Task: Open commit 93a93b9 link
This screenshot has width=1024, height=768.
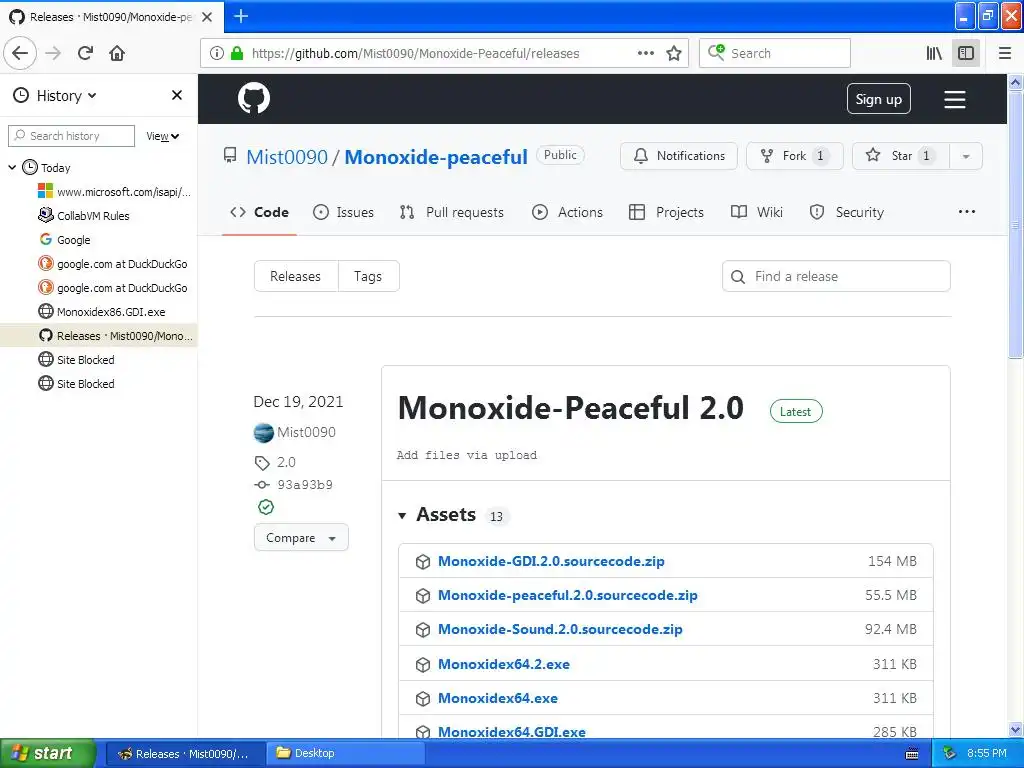Action: [x=304, y=485]
